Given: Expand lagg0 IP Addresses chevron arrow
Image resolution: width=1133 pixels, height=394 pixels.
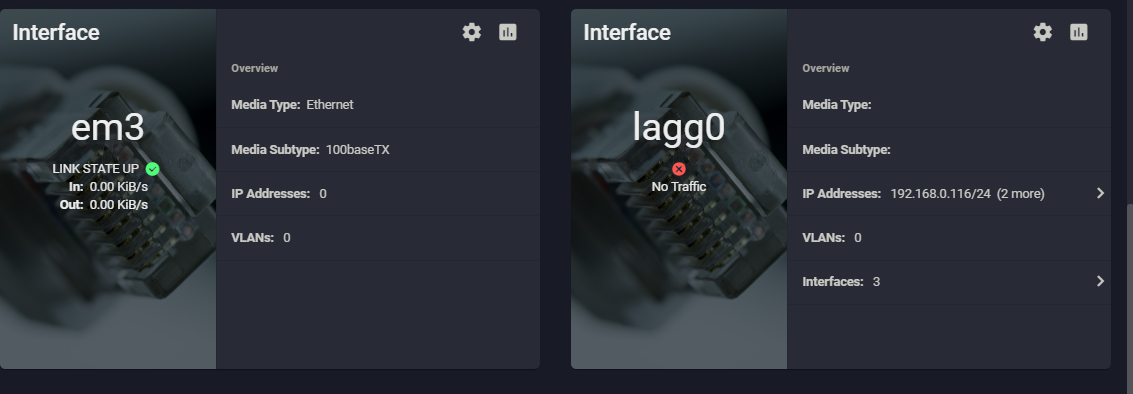Looking at the screenshot, I should [x=1100, y=193].
